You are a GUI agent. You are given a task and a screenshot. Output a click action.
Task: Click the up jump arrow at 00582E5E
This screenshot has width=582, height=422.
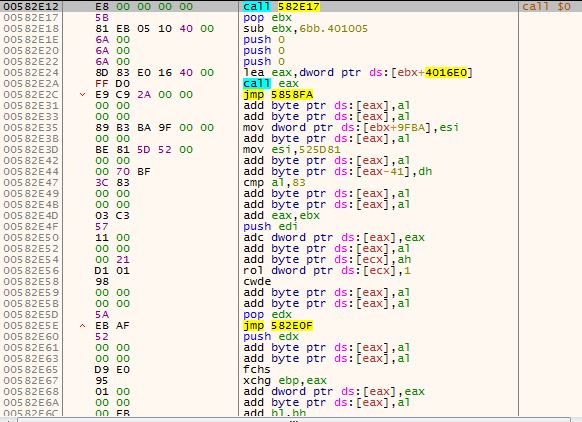[83, 326]
